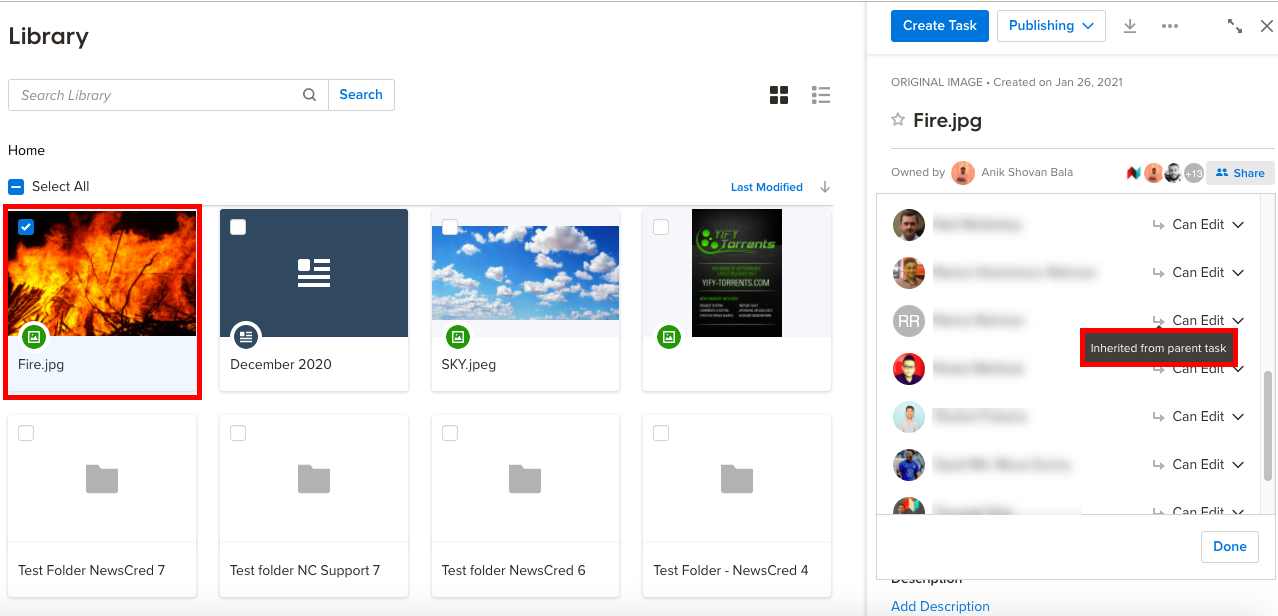Open the three-dot more options menu
Viewport: 1278px width, 616px height.
1170,26
